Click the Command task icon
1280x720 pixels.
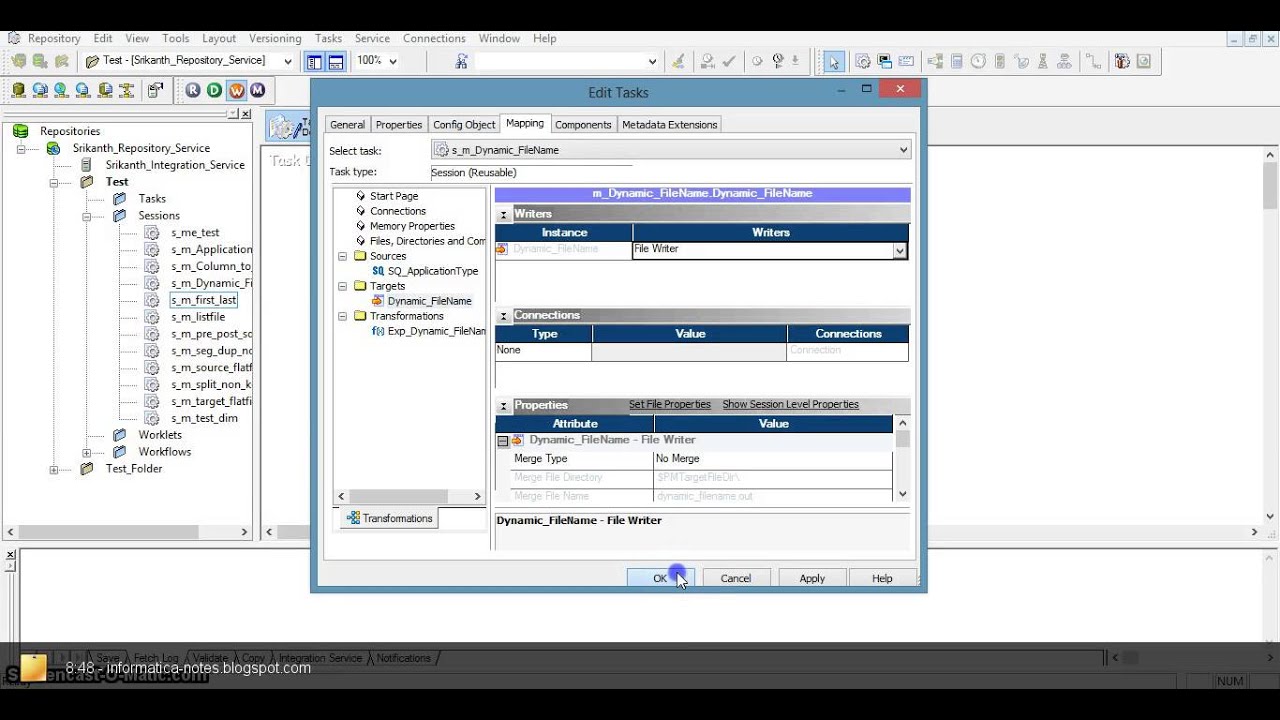coord(885,61)
